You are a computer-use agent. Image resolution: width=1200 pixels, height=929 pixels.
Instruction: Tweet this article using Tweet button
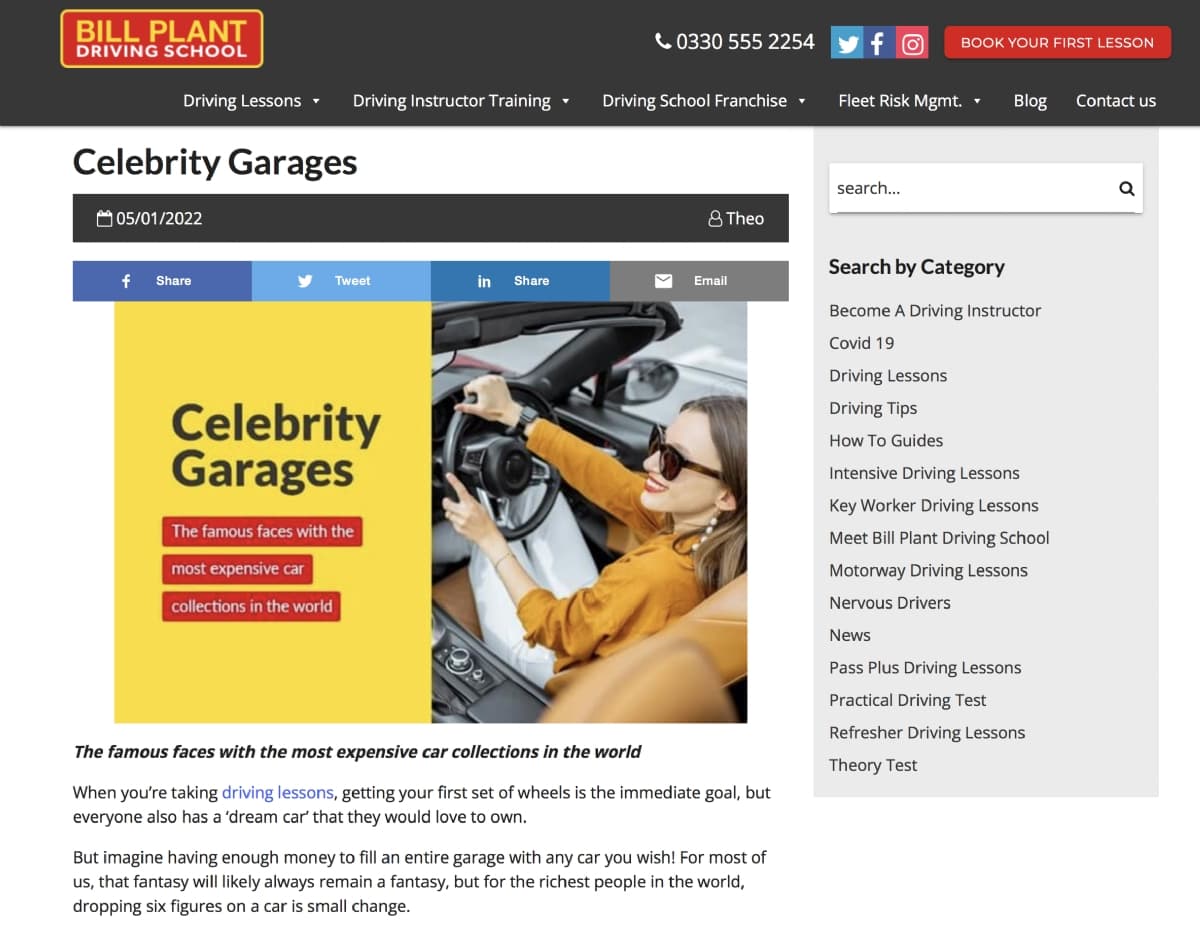coord(341,281)
